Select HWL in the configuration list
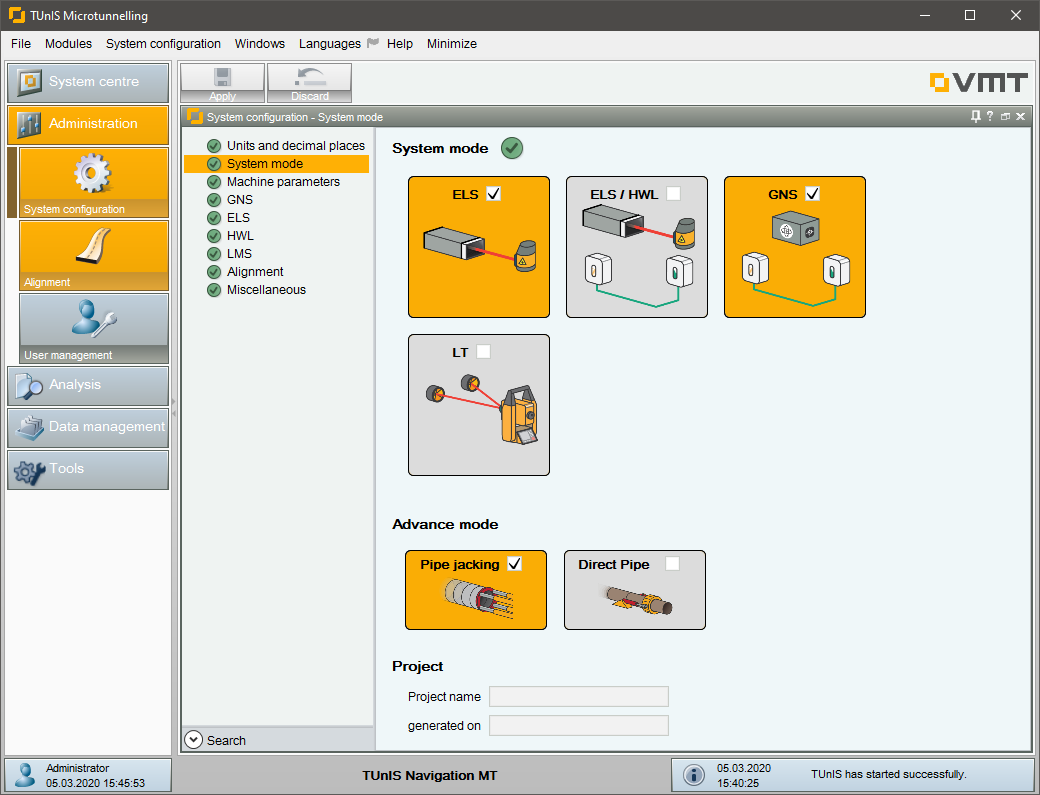1040x795 pixels. pos(240,235)
